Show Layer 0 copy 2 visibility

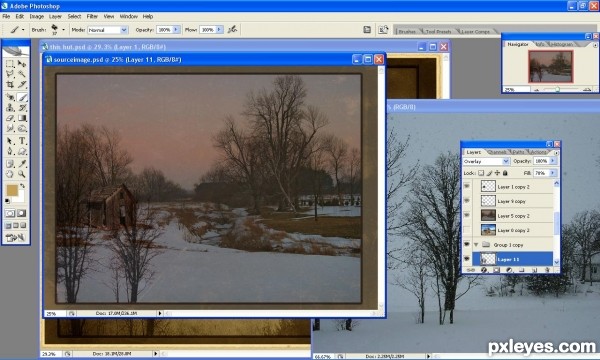click(x=467, y=230)
